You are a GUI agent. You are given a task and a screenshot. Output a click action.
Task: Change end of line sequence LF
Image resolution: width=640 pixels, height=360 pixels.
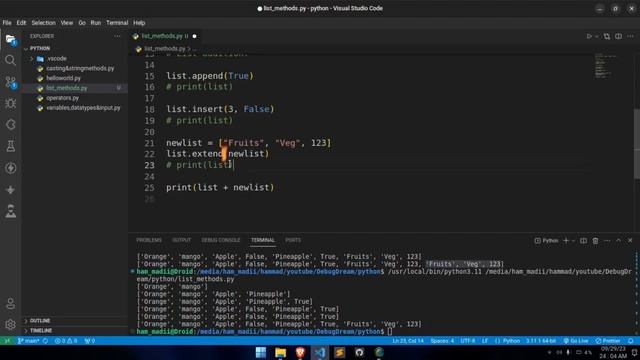pyautogui.click(x=485, y=341)
